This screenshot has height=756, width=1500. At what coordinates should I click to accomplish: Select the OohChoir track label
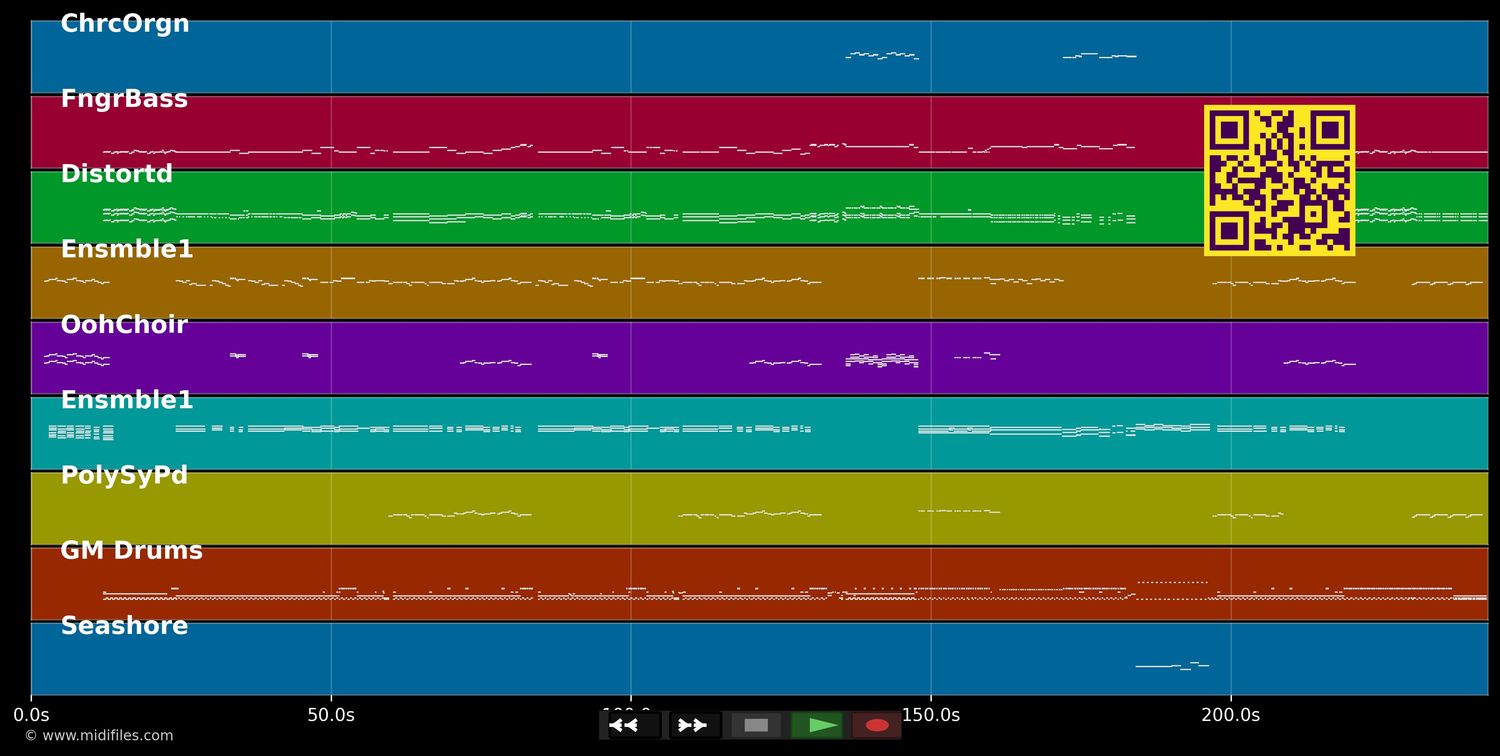[x=124, y=325]
